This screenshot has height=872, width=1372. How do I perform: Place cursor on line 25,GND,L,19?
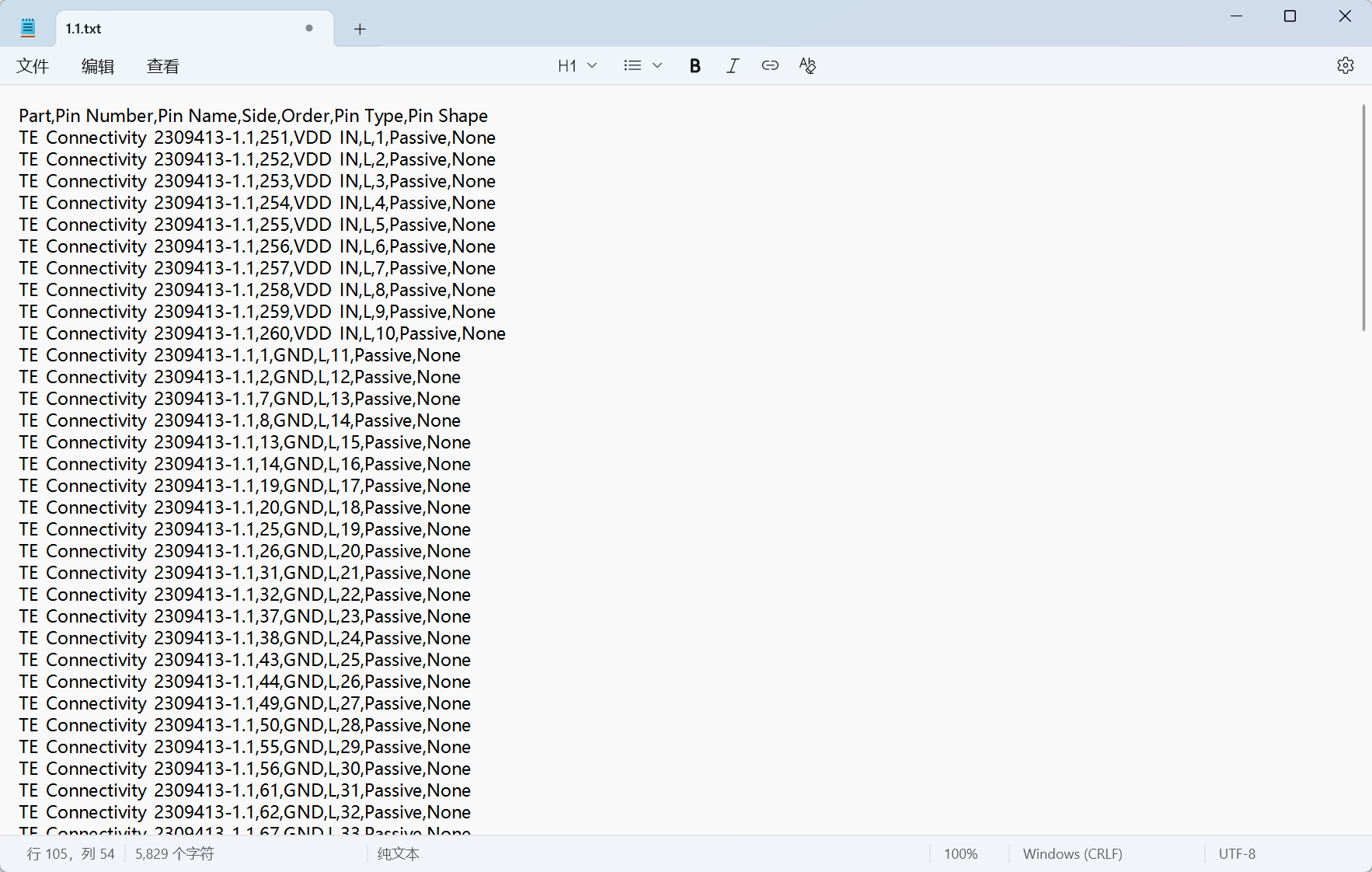click(x=245, y=529)
